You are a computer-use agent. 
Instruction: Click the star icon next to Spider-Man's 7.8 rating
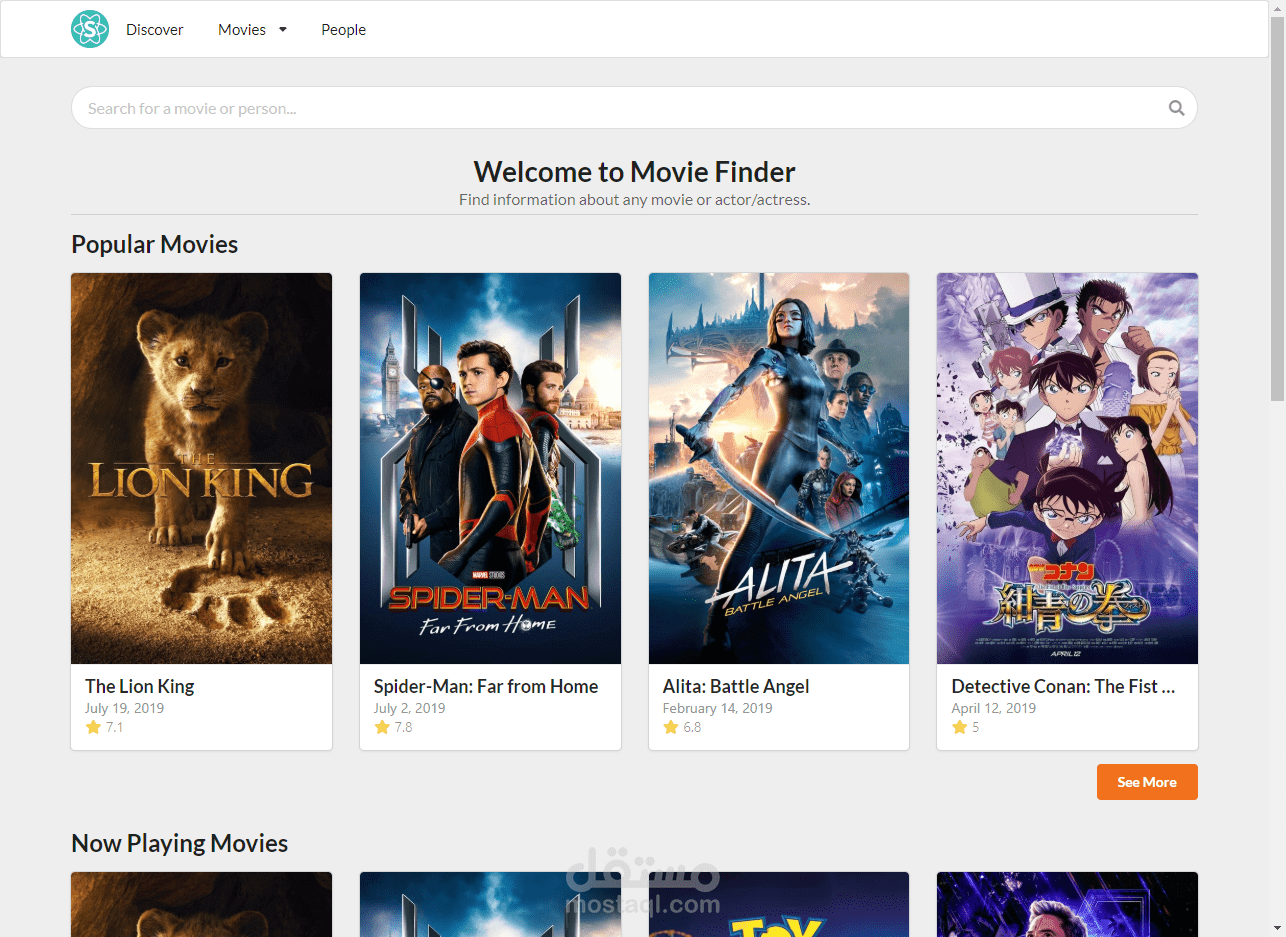click(x=379, y=727)
